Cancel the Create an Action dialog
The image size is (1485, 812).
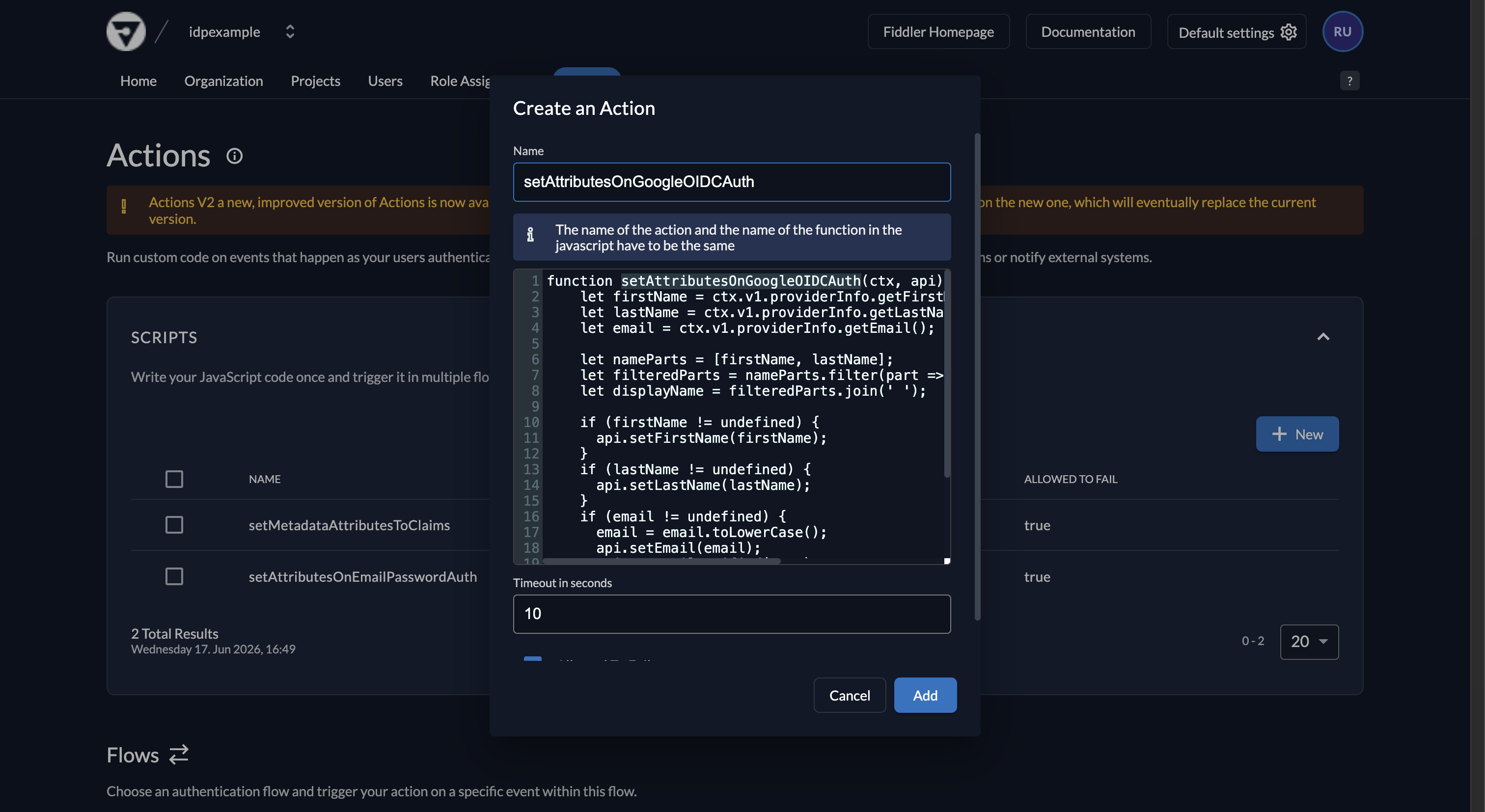(x=849, y=695)
